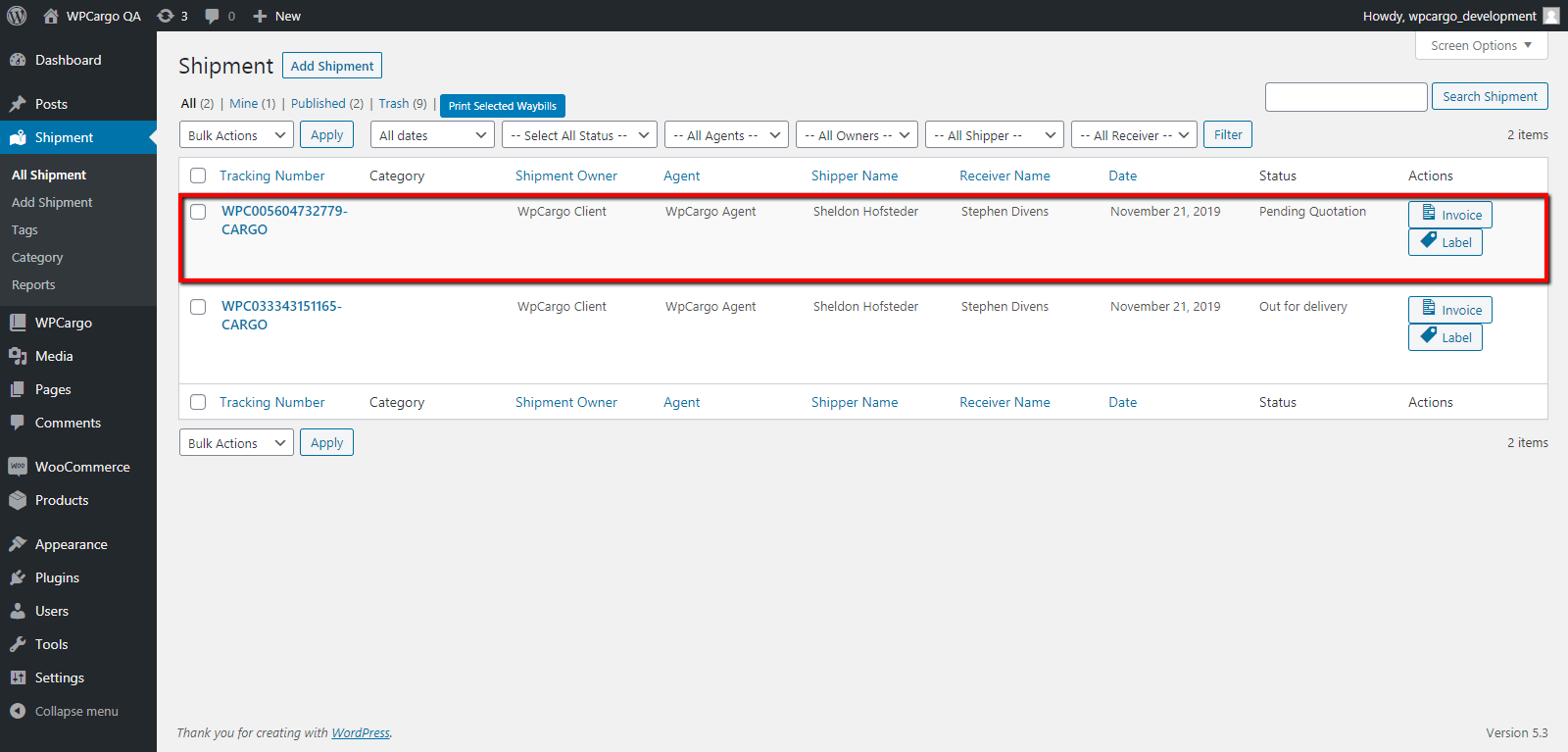Click the plus New icon in admin bar
The height and width of the screenshot is (752, 1568).
pyautogui.click(x=260, y=16)
